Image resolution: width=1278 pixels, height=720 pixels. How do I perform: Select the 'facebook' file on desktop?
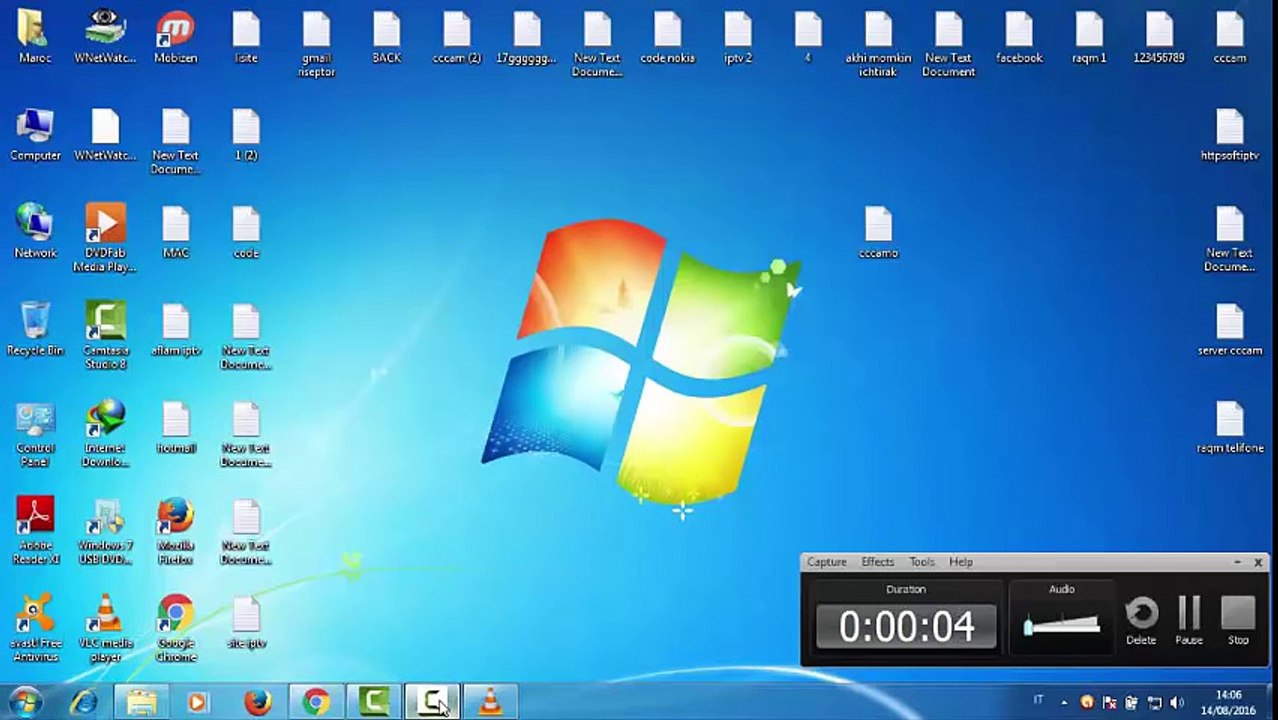point(1019,37)
